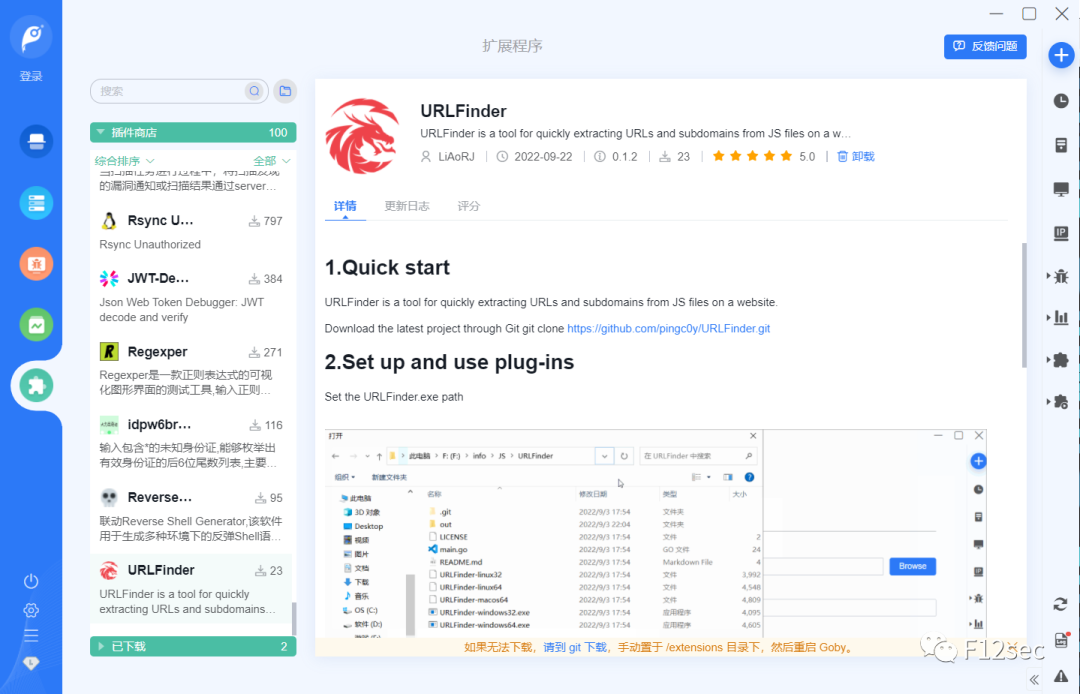Click the hamburger menu icon in sidebar
Image resolution: width=1080 pixels, height=694 pixels.
[x=31, y=635]
